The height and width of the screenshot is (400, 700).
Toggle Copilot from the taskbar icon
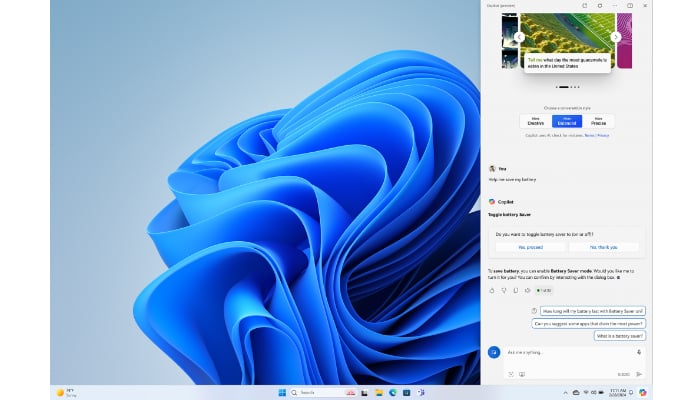[x=642, y=392]
